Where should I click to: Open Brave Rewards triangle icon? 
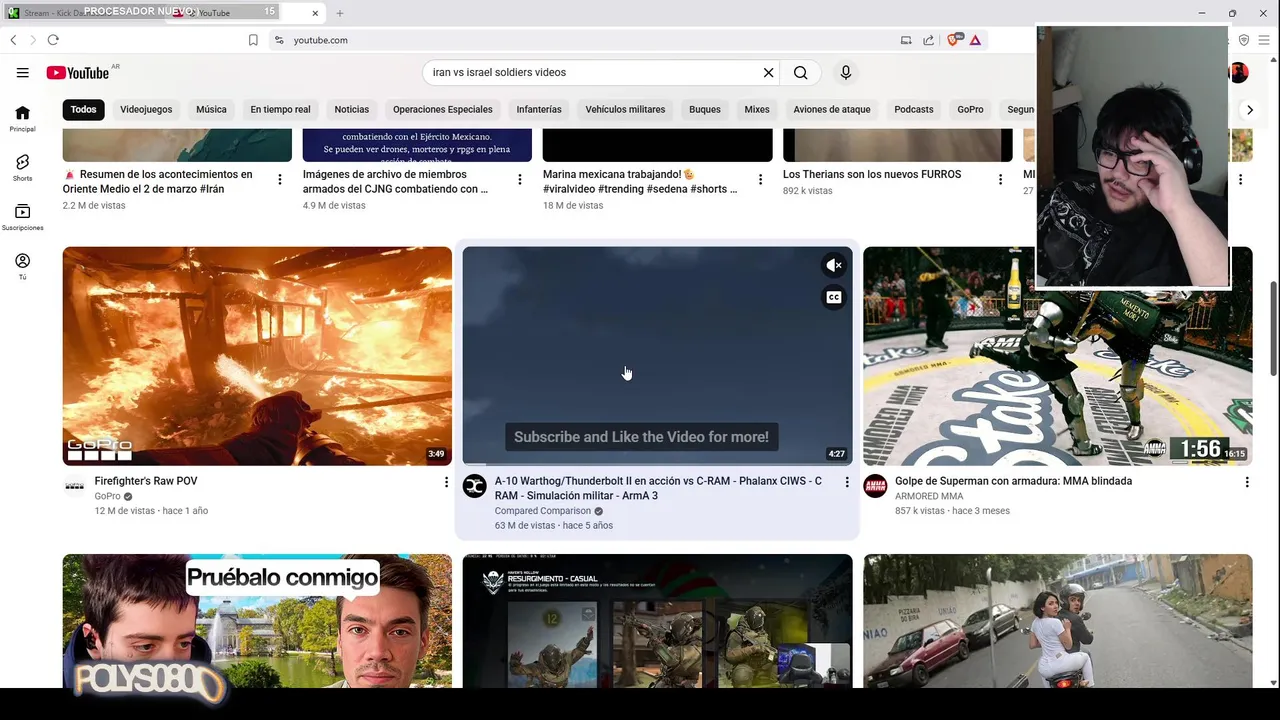pos(975,40)
